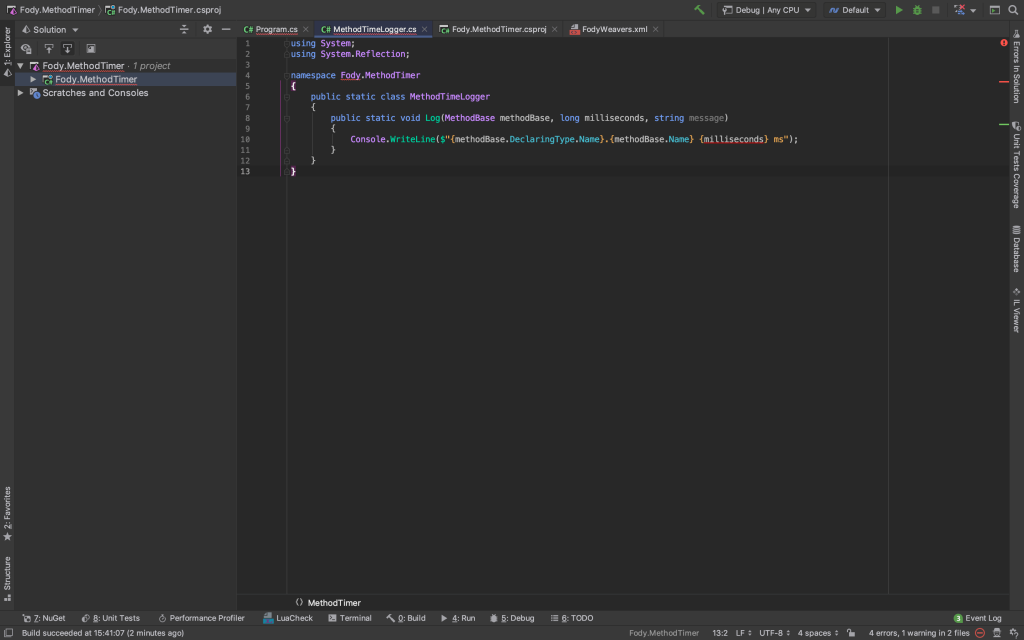Image resolution: width=1024 pixels, height=640 pixels.
Task: Open the Performance Profiler tool window
Action: coord(201,618)
